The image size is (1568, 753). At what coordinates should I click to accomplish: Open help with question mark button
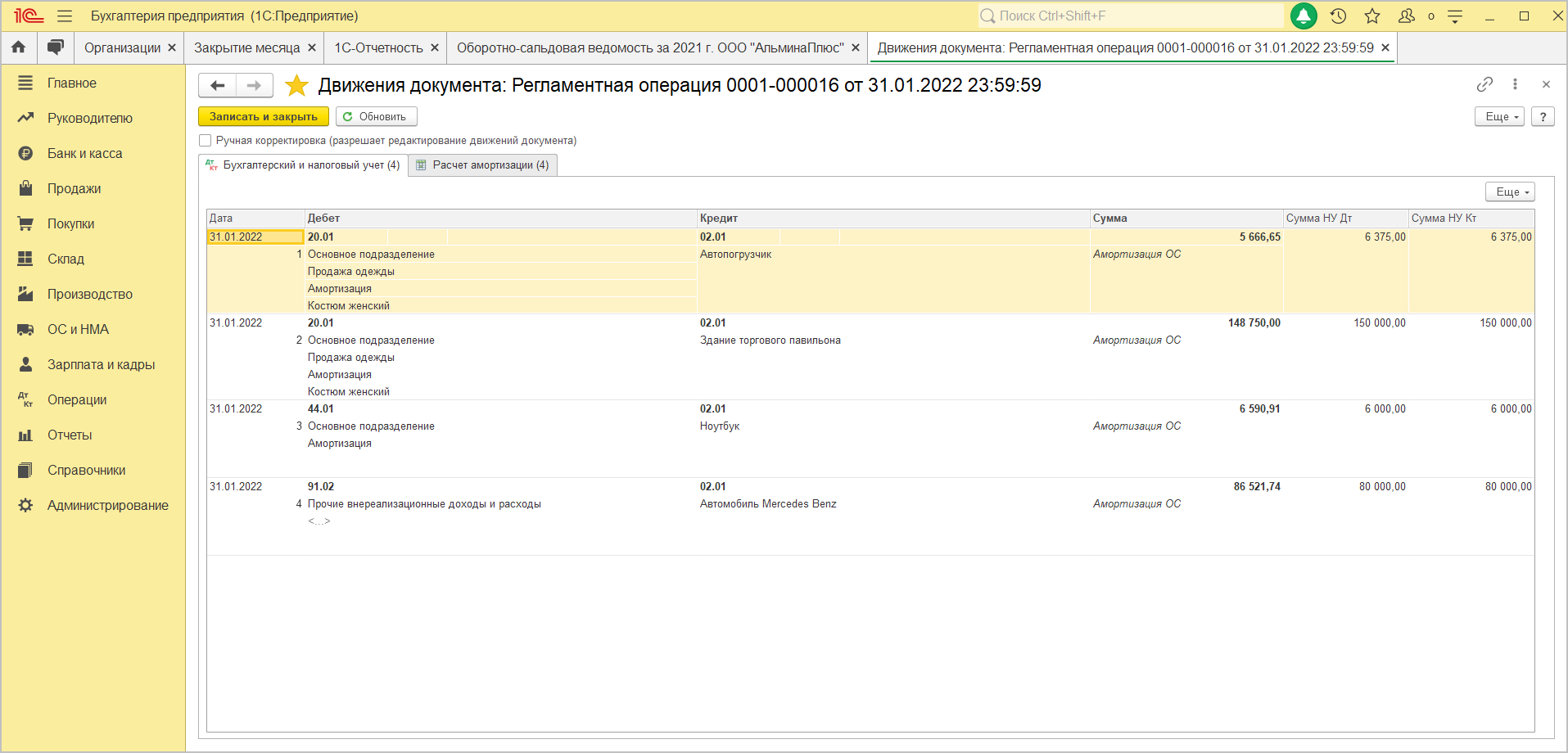[1543, 117]
